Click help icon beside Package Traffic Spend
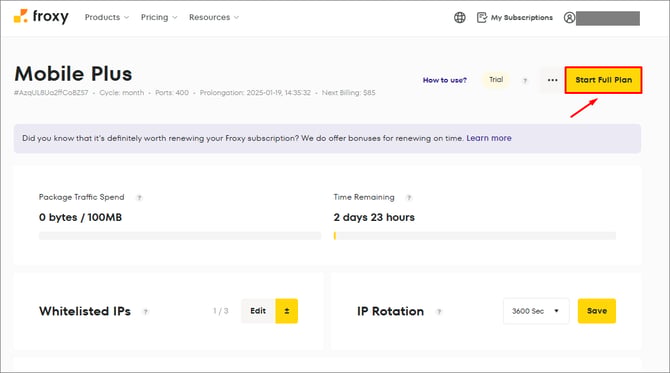This screenshot has width=670, height=373. 139,197
